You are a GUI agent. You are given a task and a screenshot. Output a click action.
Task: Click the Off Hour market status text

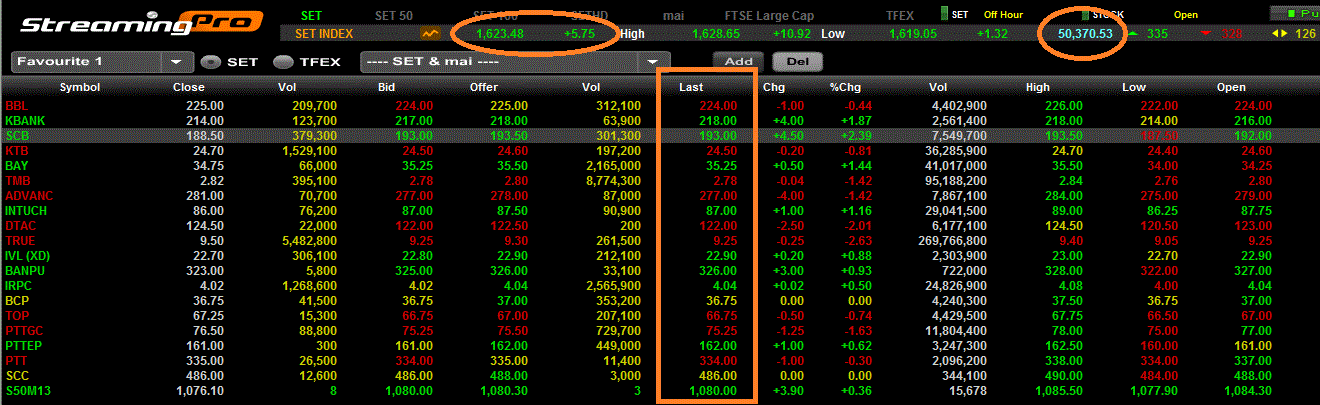click(1004, 15)
